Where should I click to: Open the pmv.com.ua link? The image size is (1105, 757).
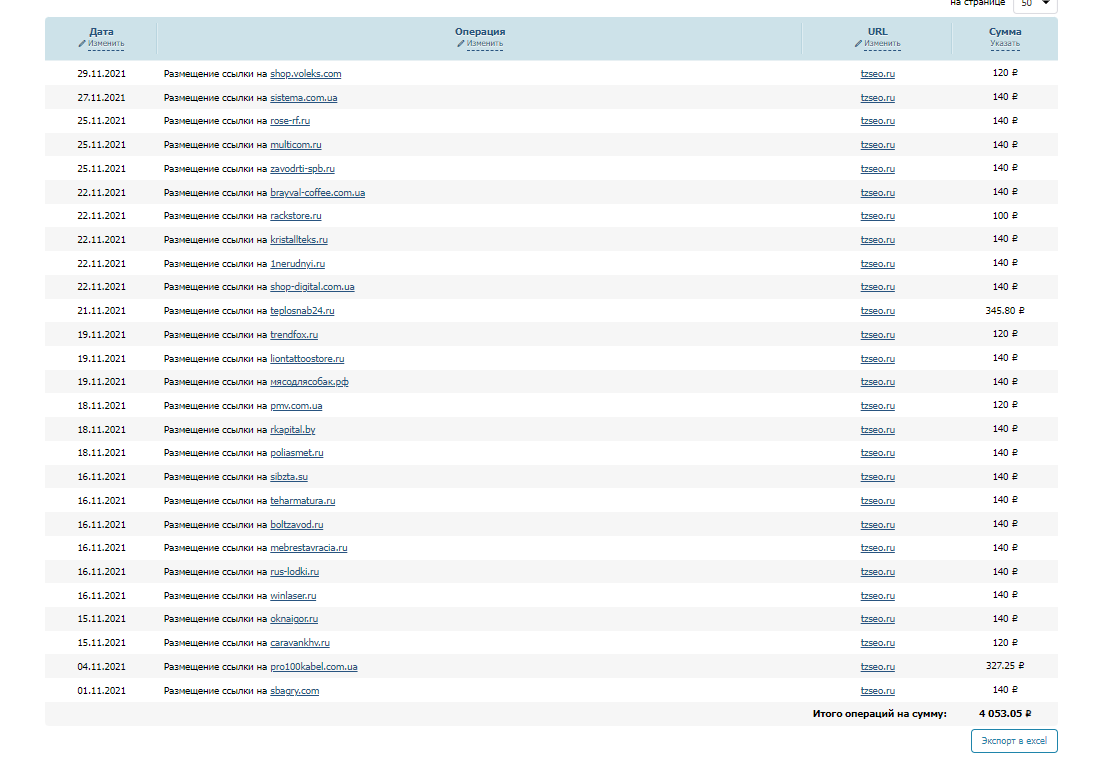coord(296,406)
